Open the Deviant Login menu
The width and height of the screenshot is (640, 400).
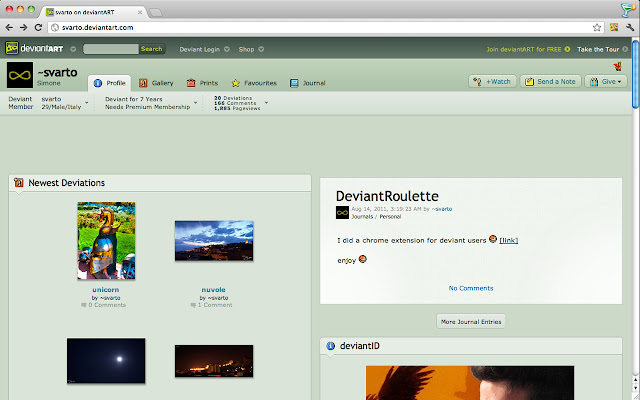200,49
